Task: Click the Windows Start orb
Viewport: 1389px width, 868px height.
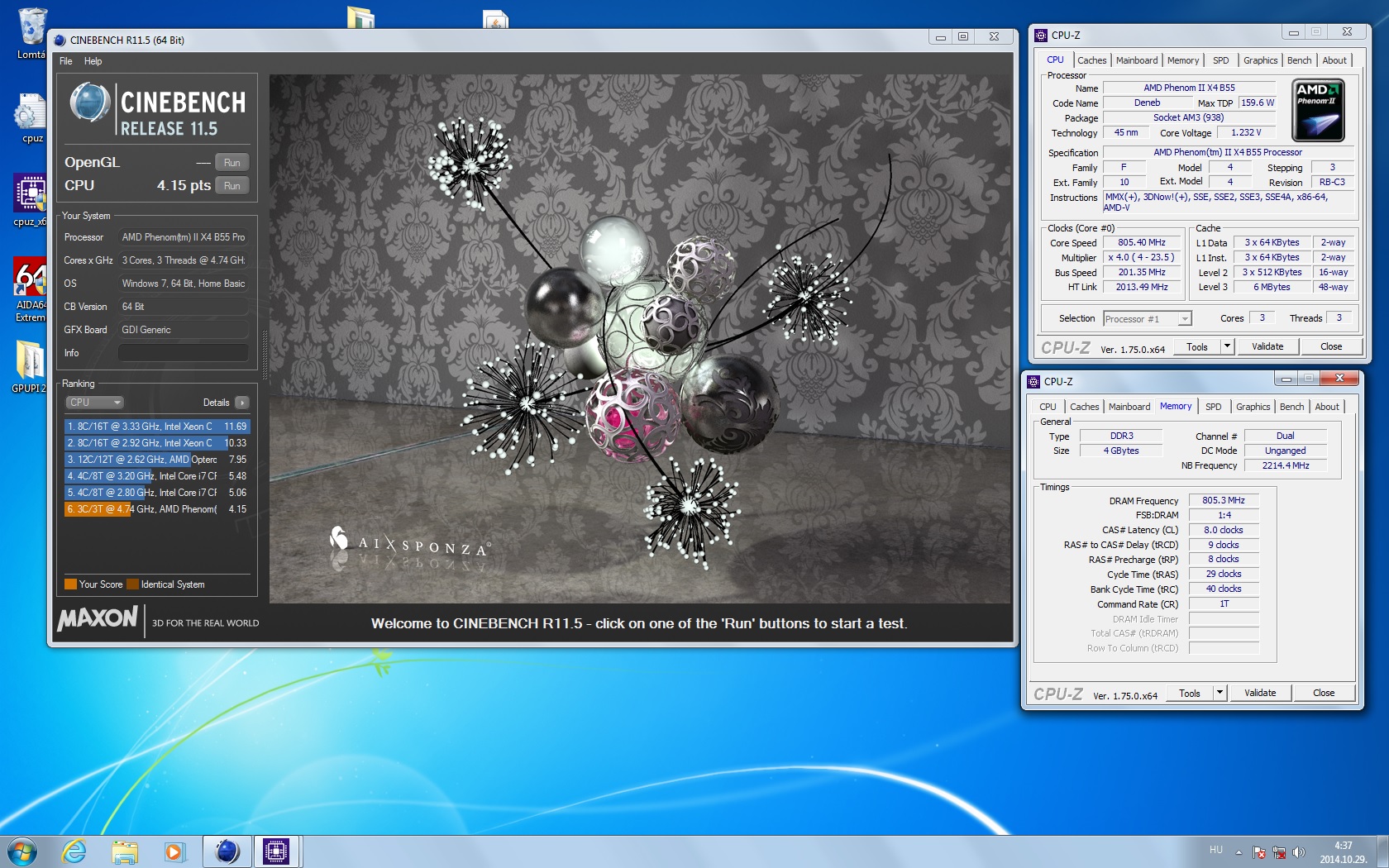Action: 22,851
